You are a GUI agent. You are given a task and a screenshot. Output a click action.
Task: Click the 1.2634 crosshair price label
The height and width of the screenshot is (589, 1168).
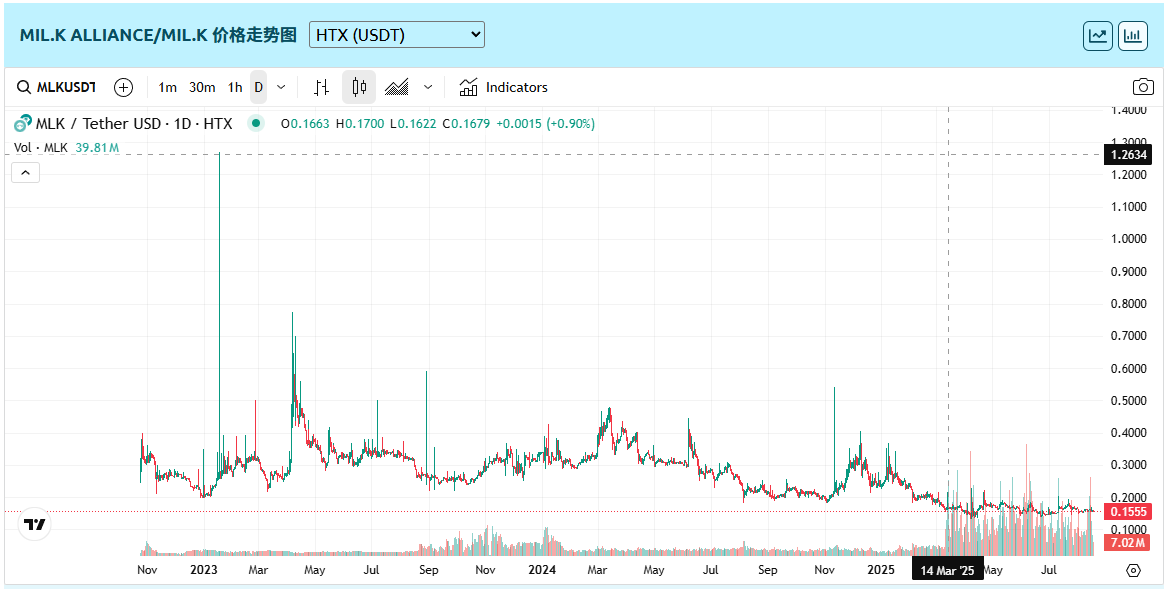pos(1127,155)
